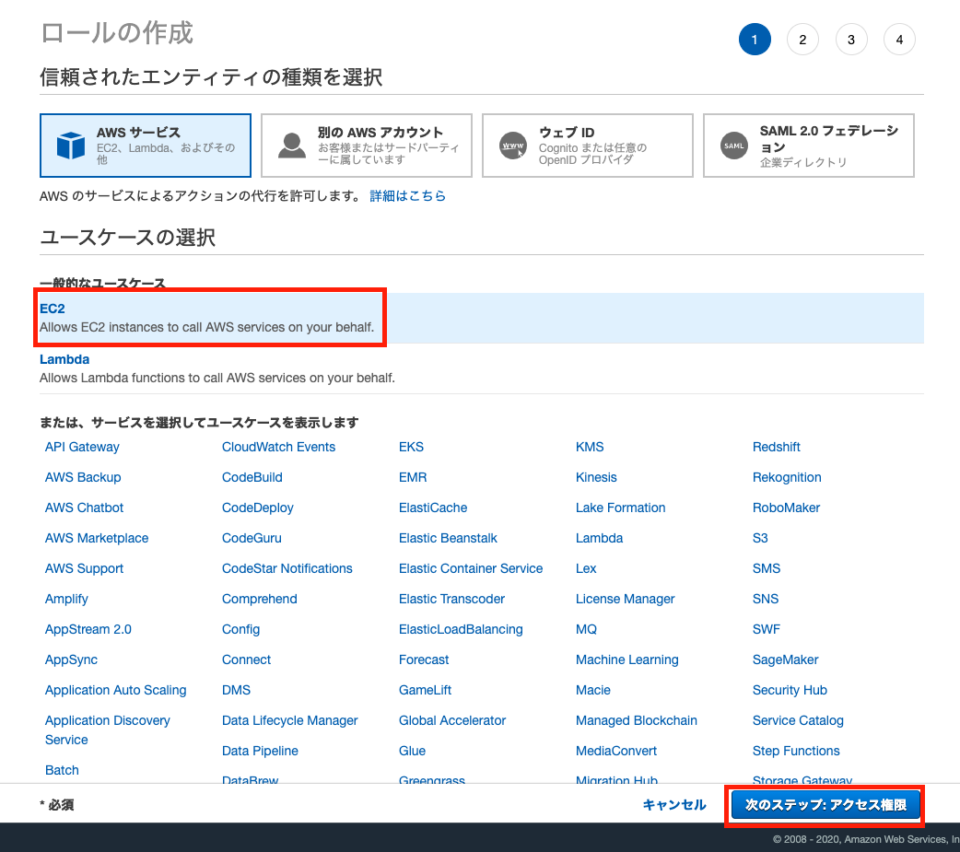Click 次のステップ: アクセス権限 button
960x852 pixels.
(x=825, y=805)
